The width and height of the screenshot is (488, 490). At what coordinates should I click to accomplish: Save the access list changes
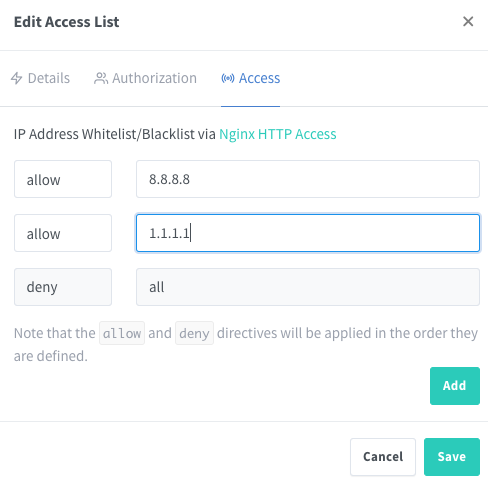452,457
